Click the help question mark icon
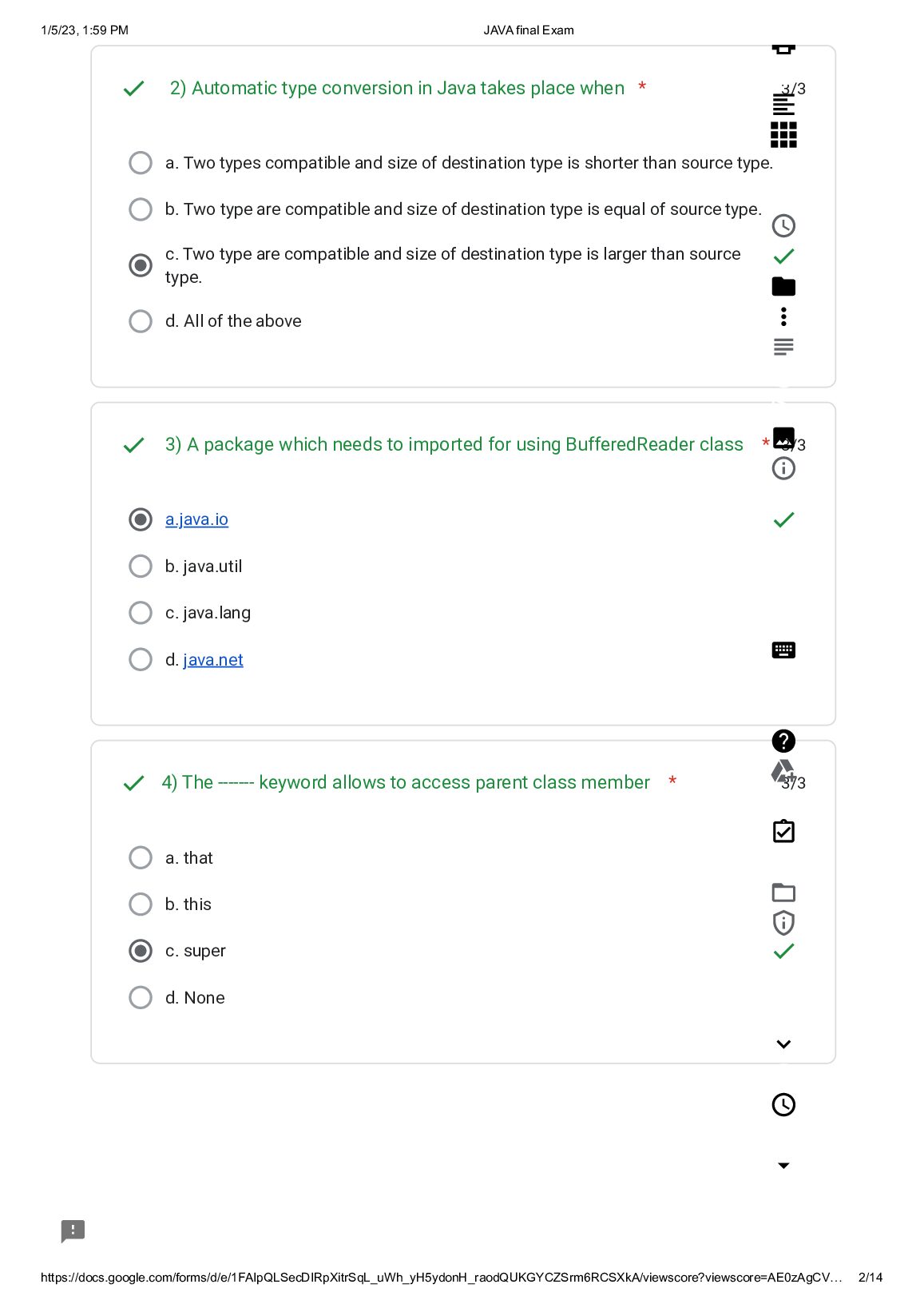The width and height of the screenshot is (924, 1308). pos(783,741)
